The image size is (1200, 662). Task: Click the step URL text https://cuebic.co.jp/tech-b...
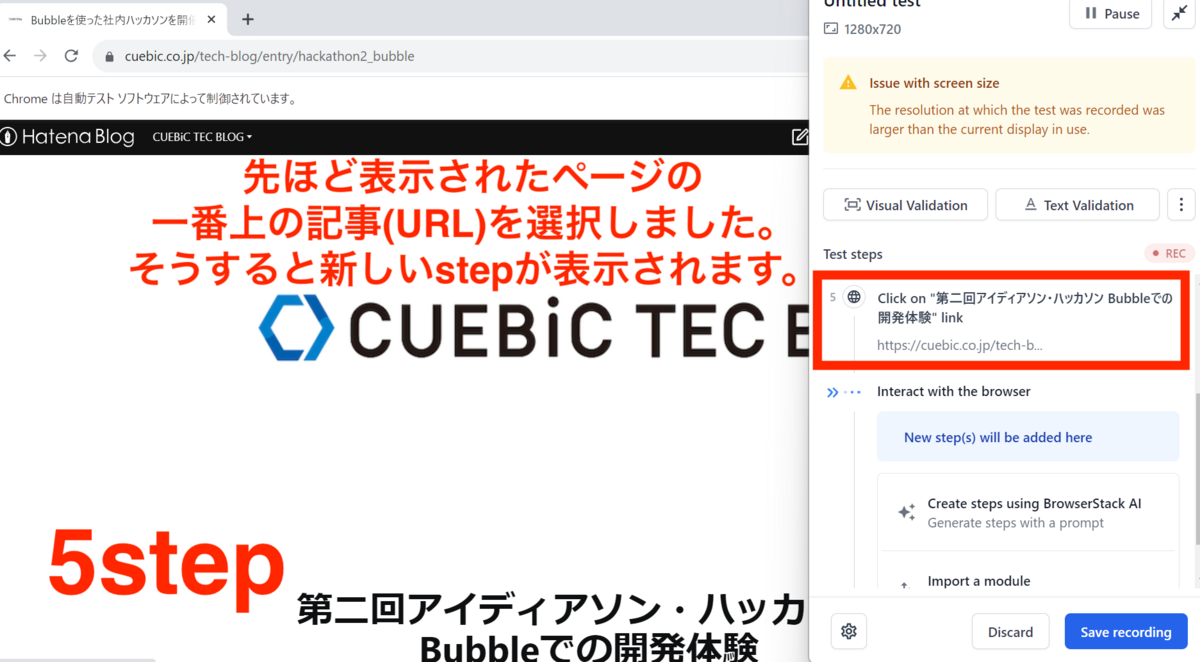click(x=959, y=345)
